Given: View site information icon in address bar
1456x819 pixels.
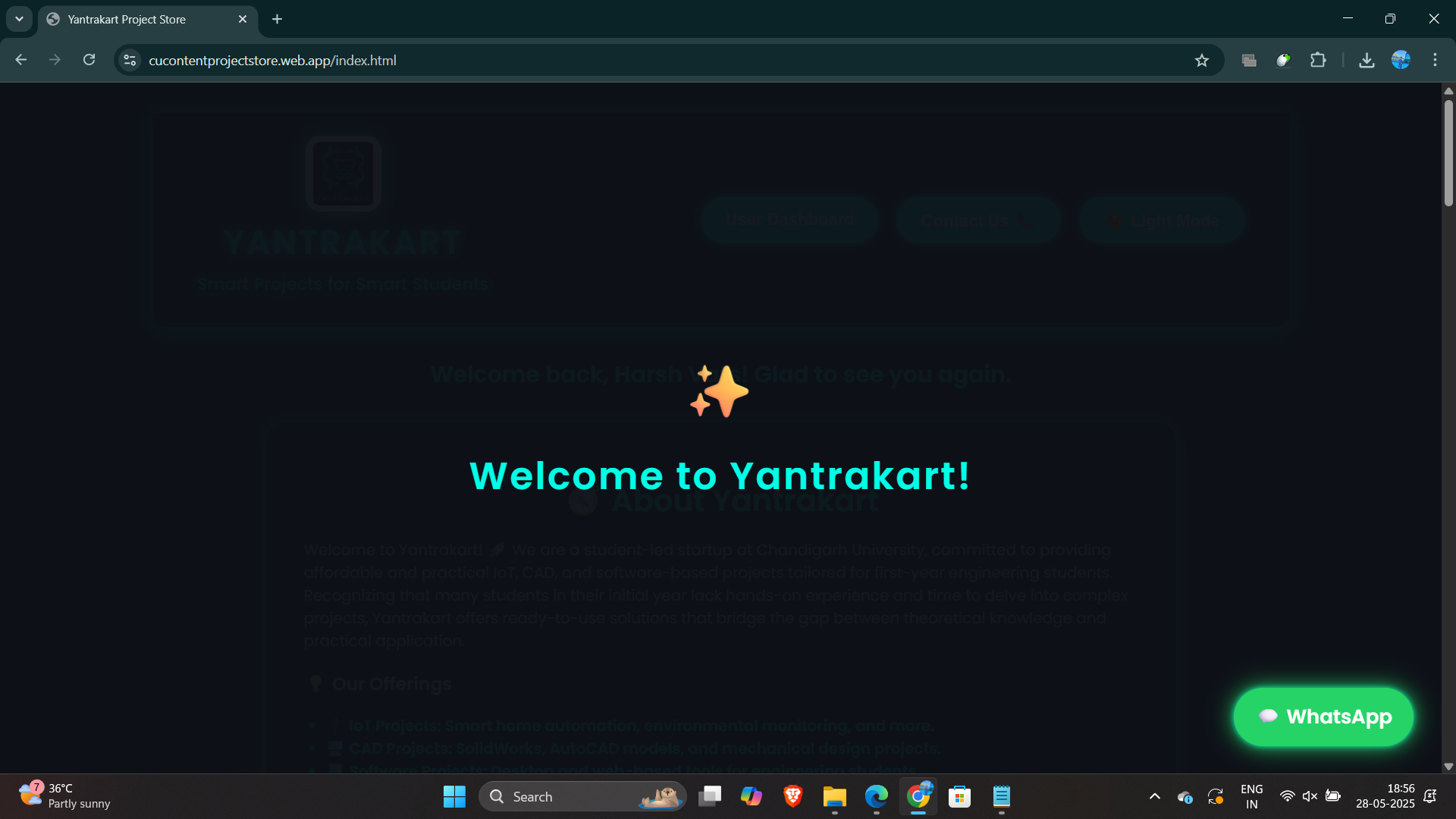Looking at the screenshot, I should (x=130, y=60).
